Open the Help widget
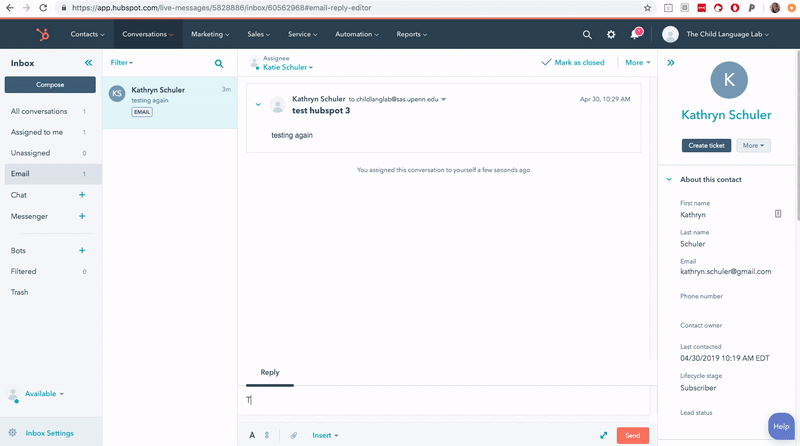The image size is (800, 446). [781, 426]
